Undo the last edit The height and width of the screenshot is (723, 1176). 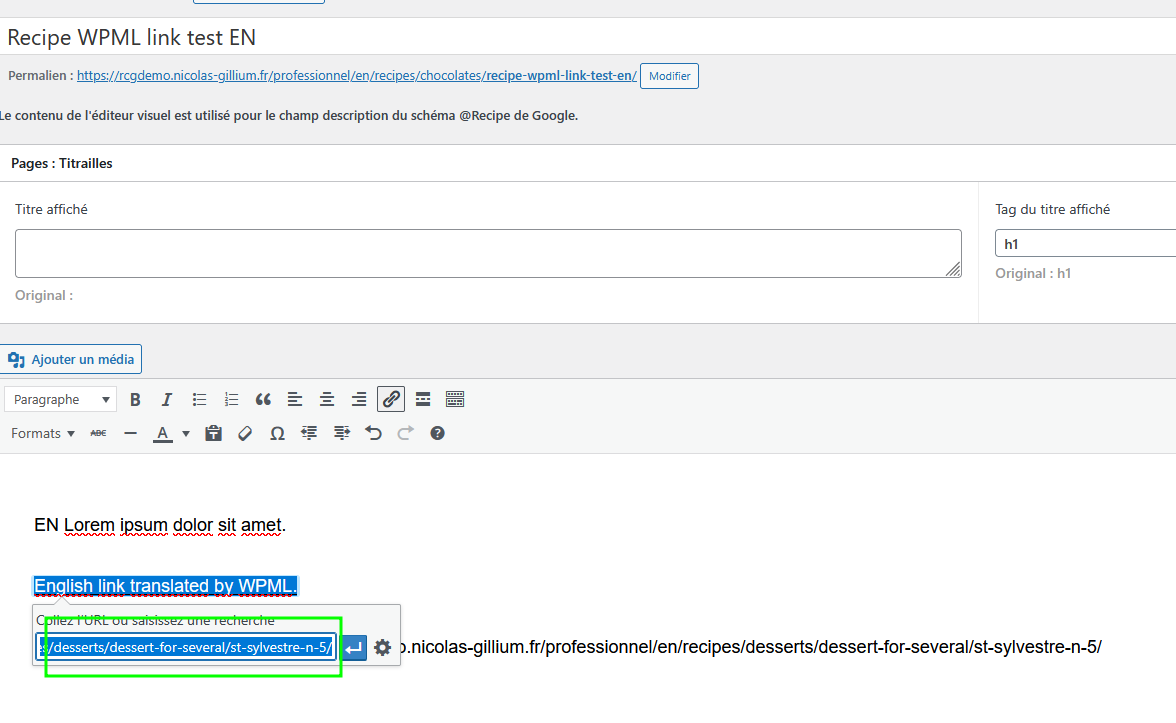pos(374,434)
